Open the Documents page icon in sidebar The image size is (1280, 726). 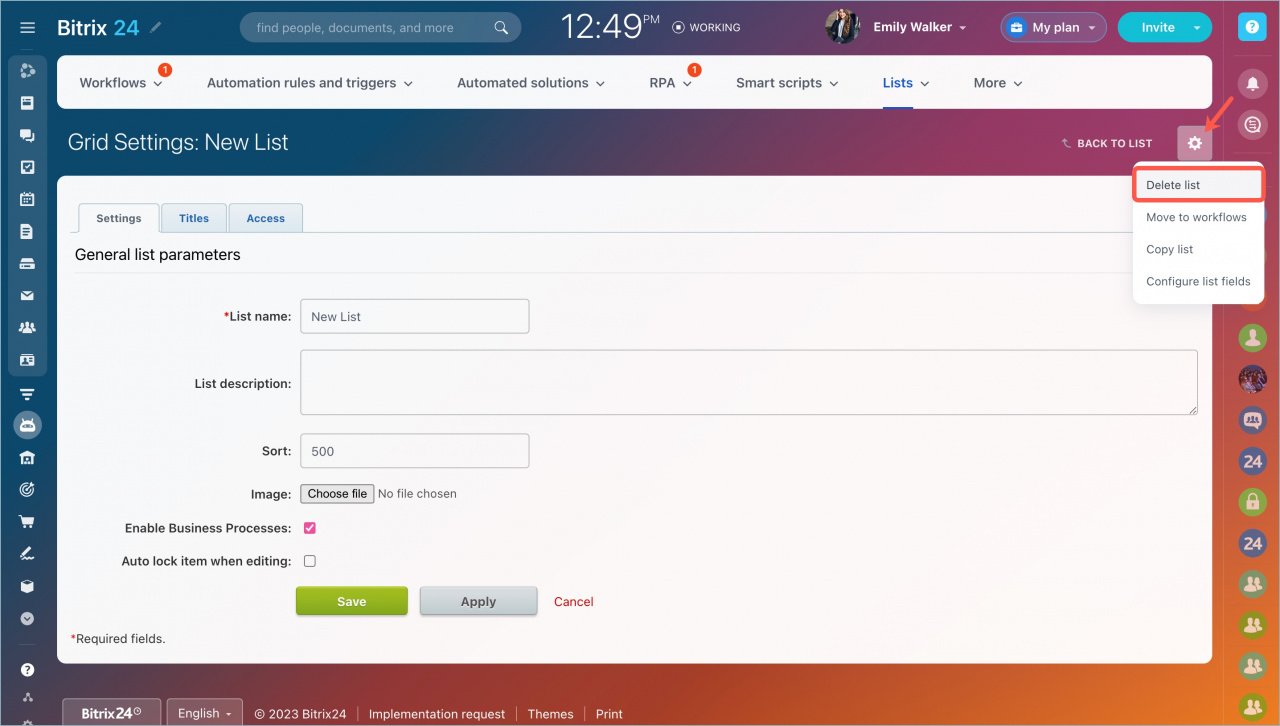(x=28, y=231)
